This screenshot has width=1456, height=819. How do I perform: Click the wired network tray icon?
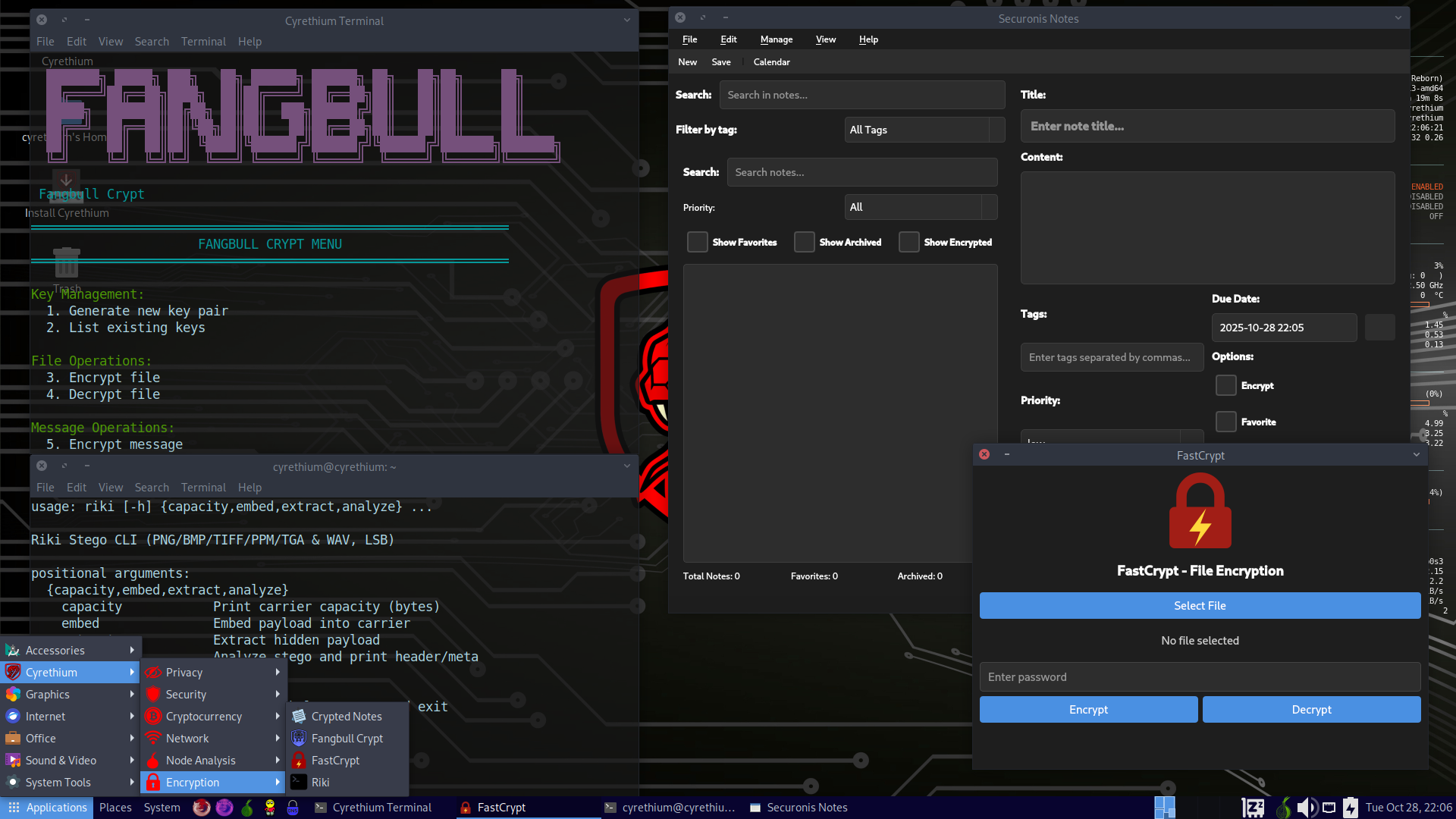click(1329, 808)
